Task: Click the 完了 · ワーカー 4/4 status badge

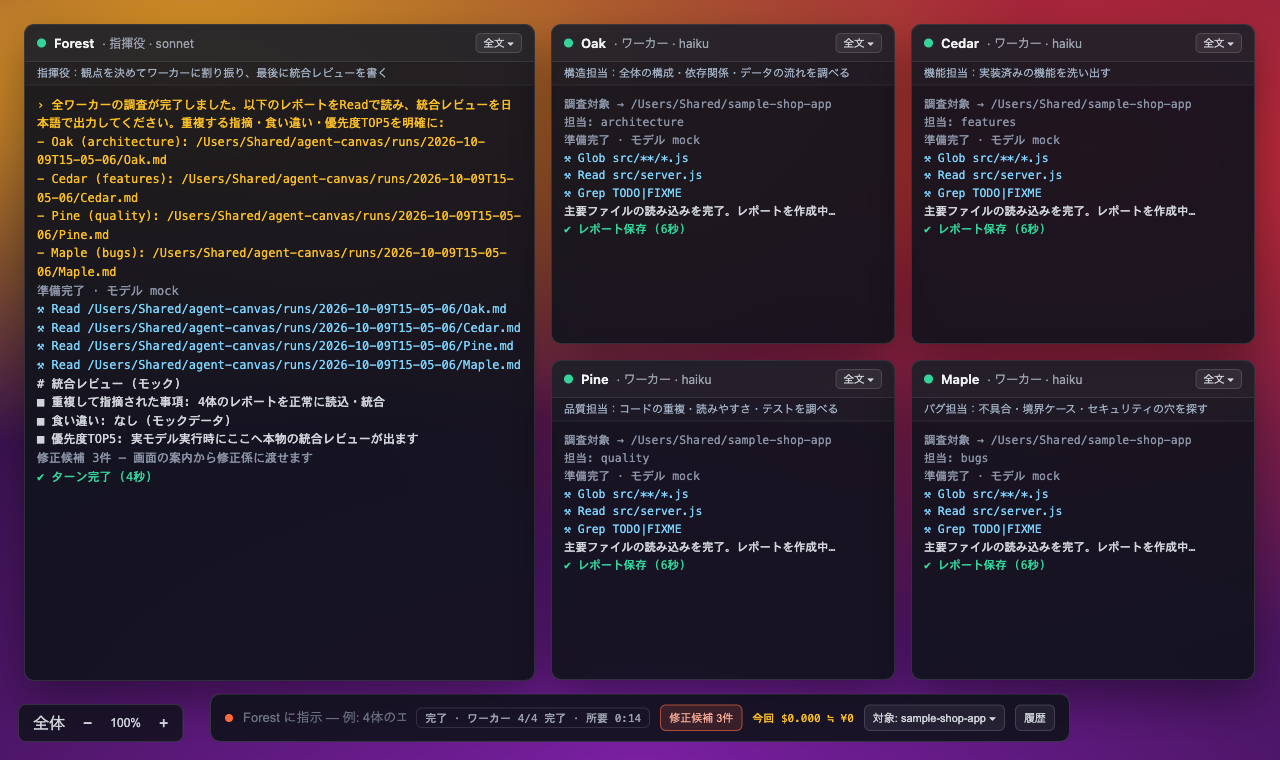Action: (533, 718)
